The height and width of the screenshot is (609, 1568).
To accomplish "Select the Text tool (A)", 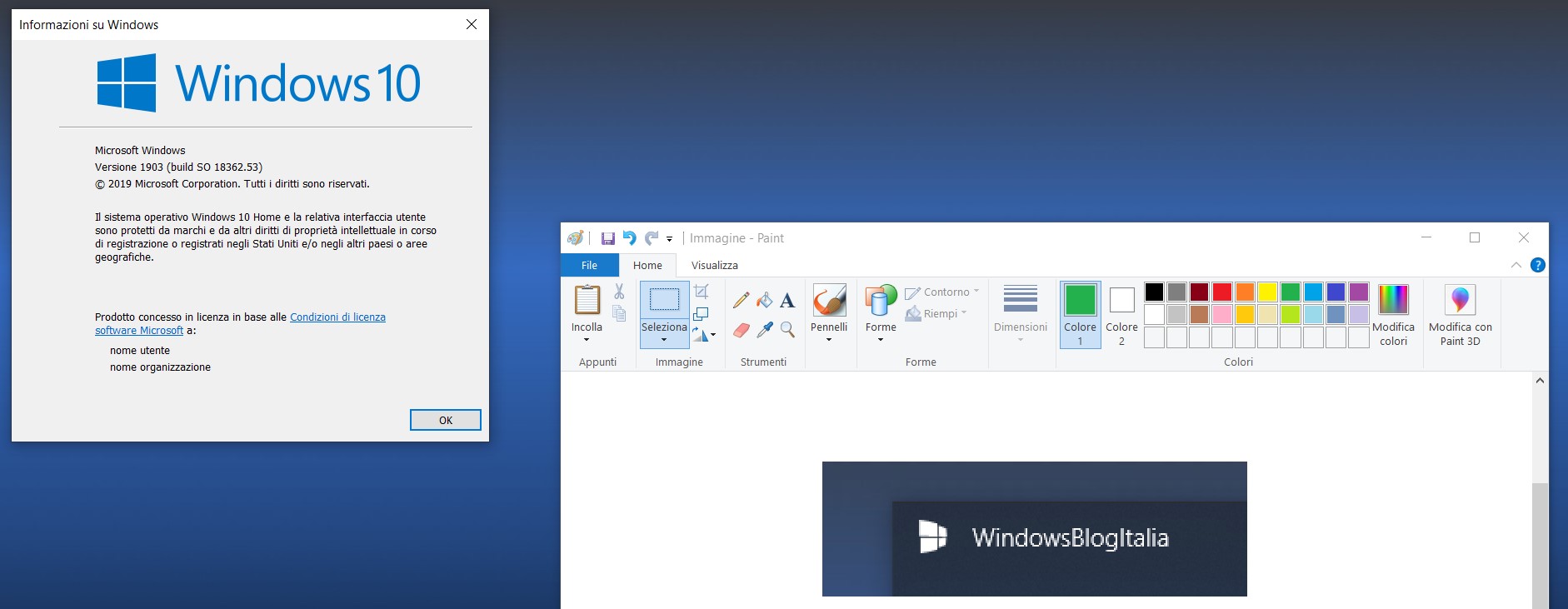I will [x=787, y=301].
